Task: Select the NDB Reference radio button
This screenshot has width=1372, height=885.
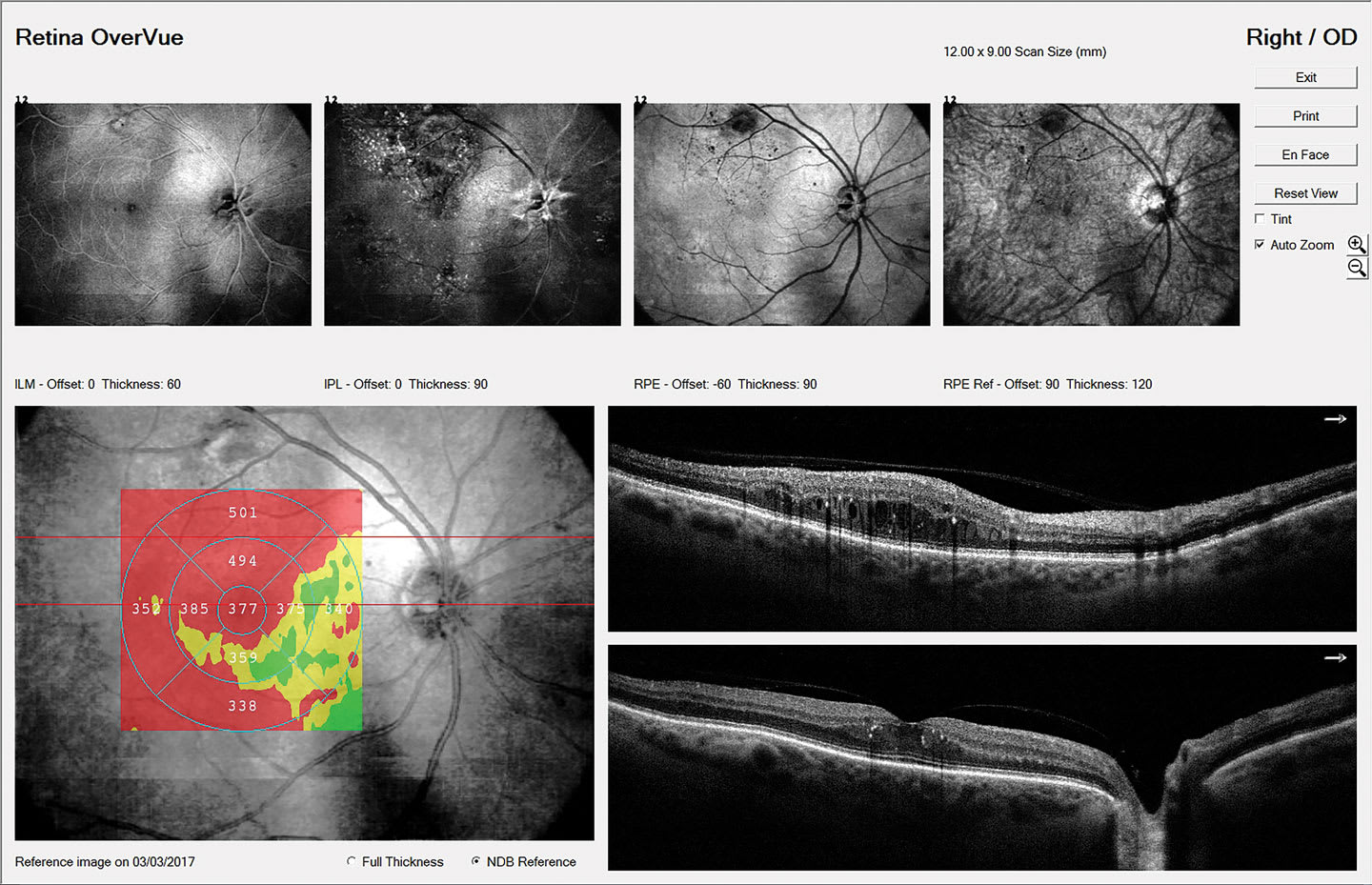Action: 475,861
